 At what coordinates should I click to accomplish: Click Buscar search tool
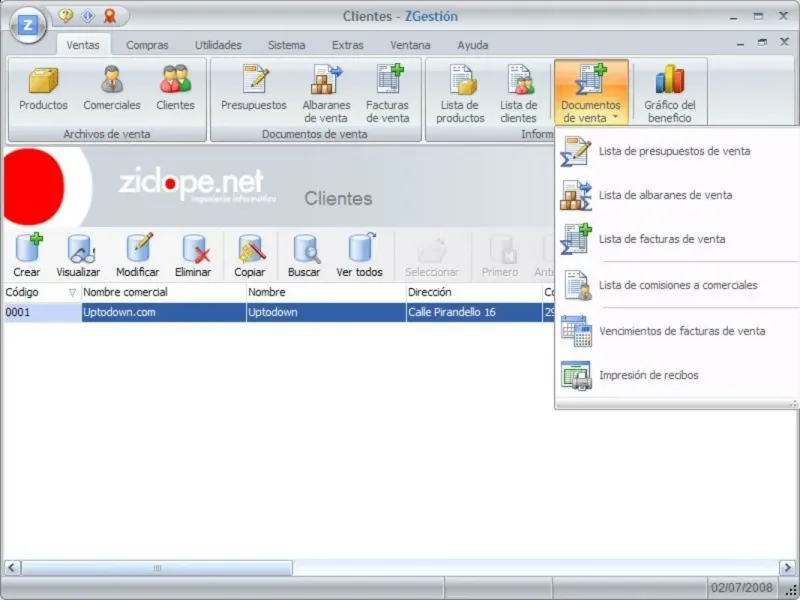[x=304, y=255]
